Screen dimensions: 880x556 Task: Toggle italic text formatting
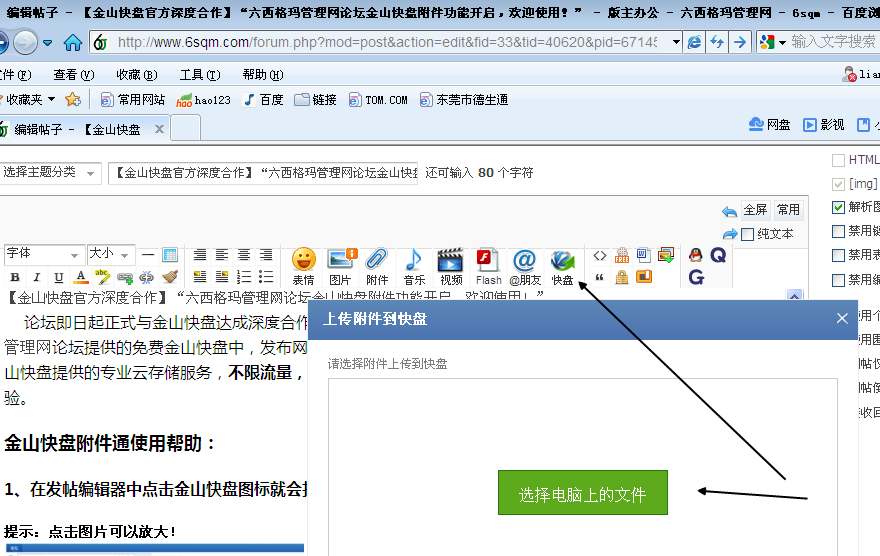[x=36, y=277]
